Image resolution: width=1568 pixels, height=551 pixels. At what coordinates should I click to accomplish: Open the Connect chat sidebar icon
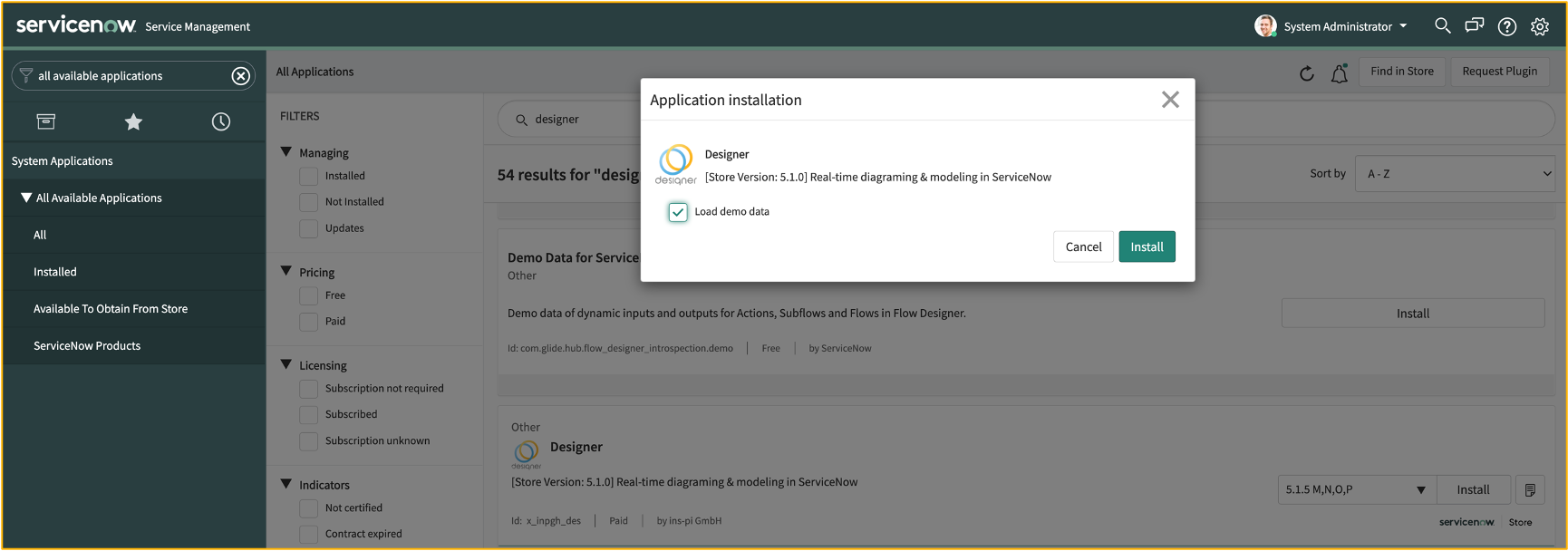(1475, 25)
